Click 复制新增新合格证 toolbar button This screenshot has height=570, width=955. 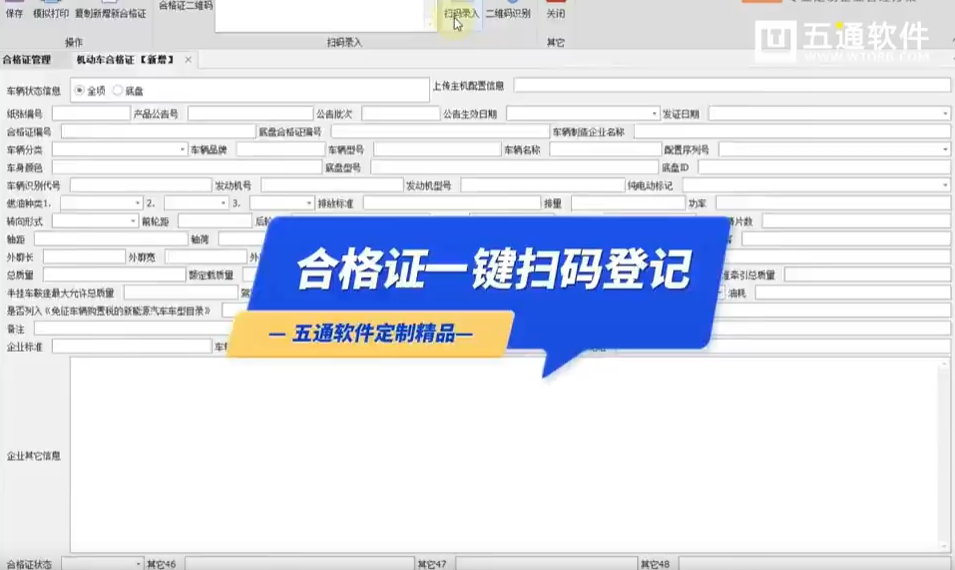(x=110, y=10)
